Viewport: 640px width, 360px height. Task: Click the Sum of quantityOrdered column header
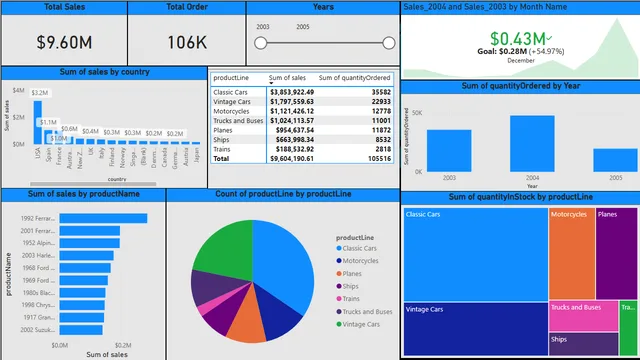(354, 78)
